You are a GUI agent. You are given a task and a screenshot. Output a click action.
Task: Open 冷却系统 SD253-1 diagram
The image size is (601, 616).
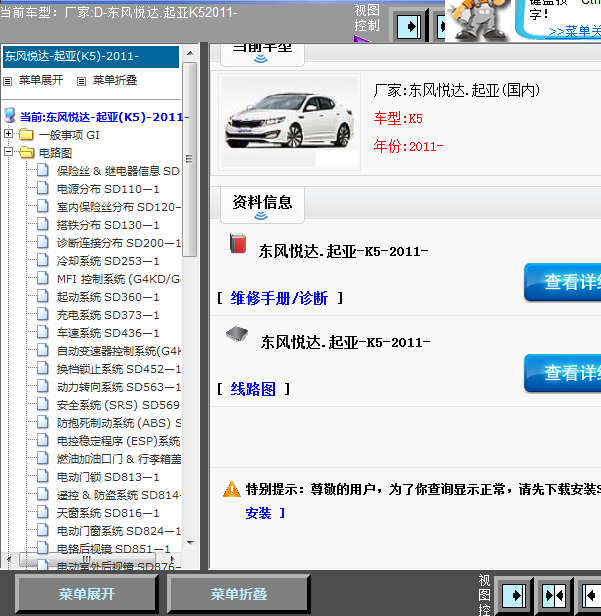(x=108, y=261)
